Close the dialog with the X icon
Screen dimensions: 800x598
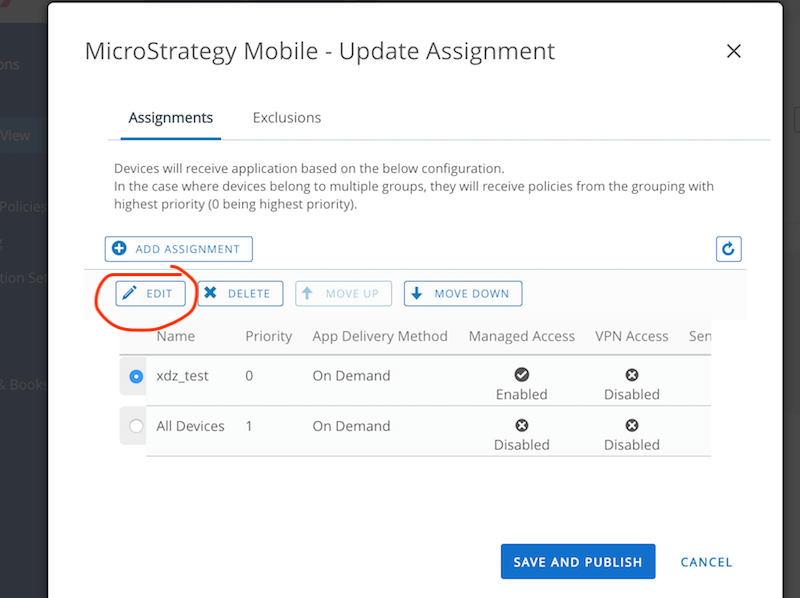point(734,51)
